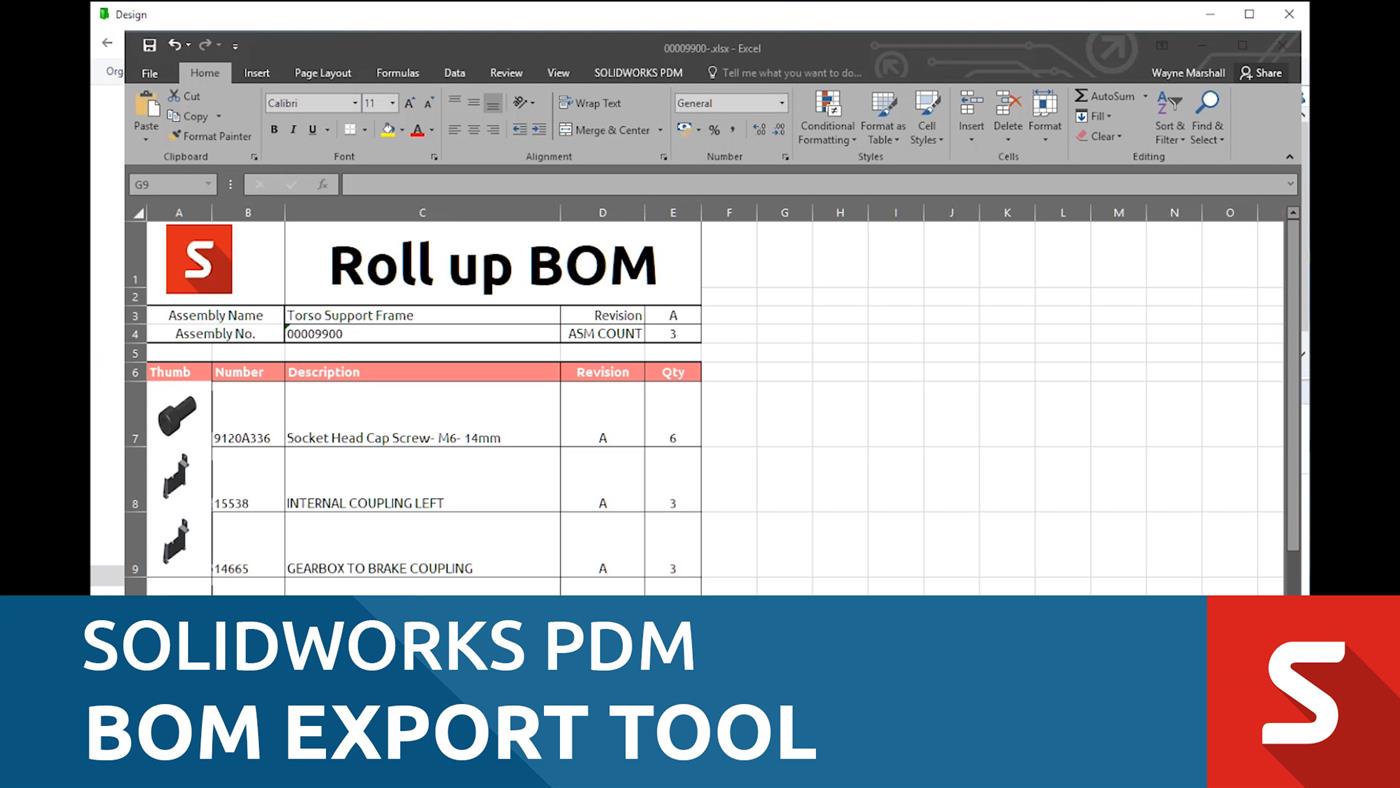Click the Sort & Filter icon
This screenshot has height=788, width=1400.
pyautogui.click(x=1169, y=117)
